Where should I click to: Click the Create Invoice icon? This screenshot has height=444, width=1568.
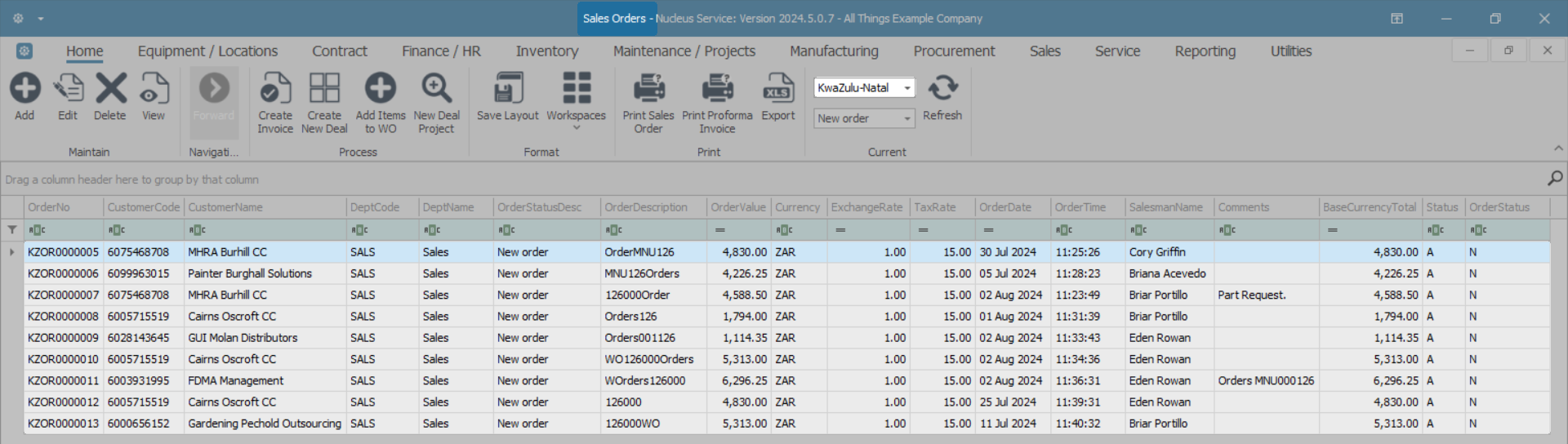tap(275, 89)
